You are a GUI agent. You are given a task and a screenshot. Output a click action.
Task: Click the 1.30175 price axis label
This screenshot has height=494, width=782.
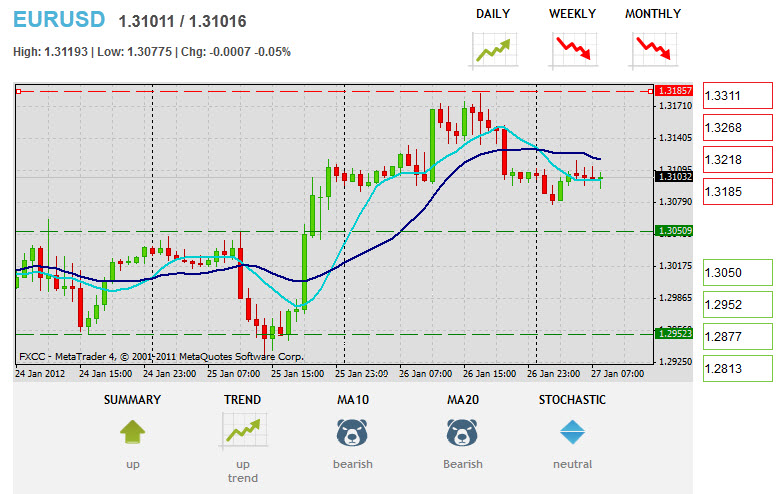tap(676, 266)
